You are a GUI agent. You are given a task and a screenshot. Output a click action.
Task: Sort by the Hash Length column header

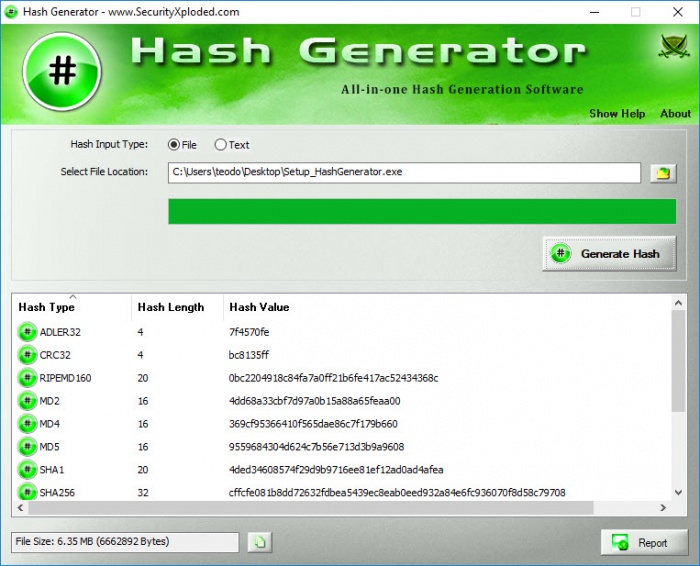tap(177, 307)
